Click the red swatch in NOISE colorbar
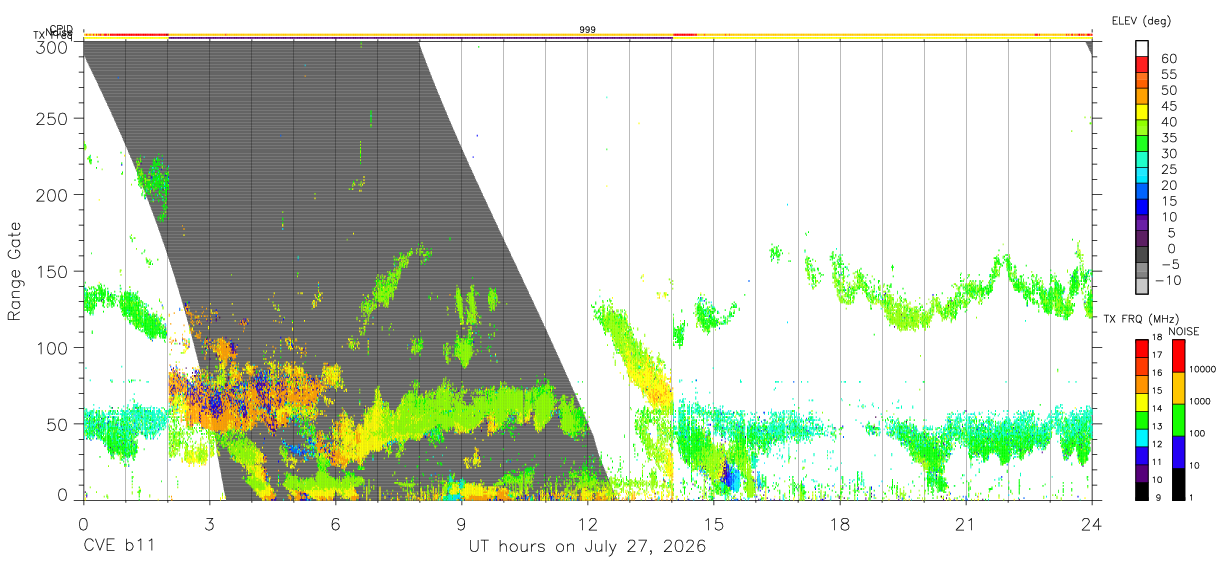1228x567 pixels. click(1179, 356)
